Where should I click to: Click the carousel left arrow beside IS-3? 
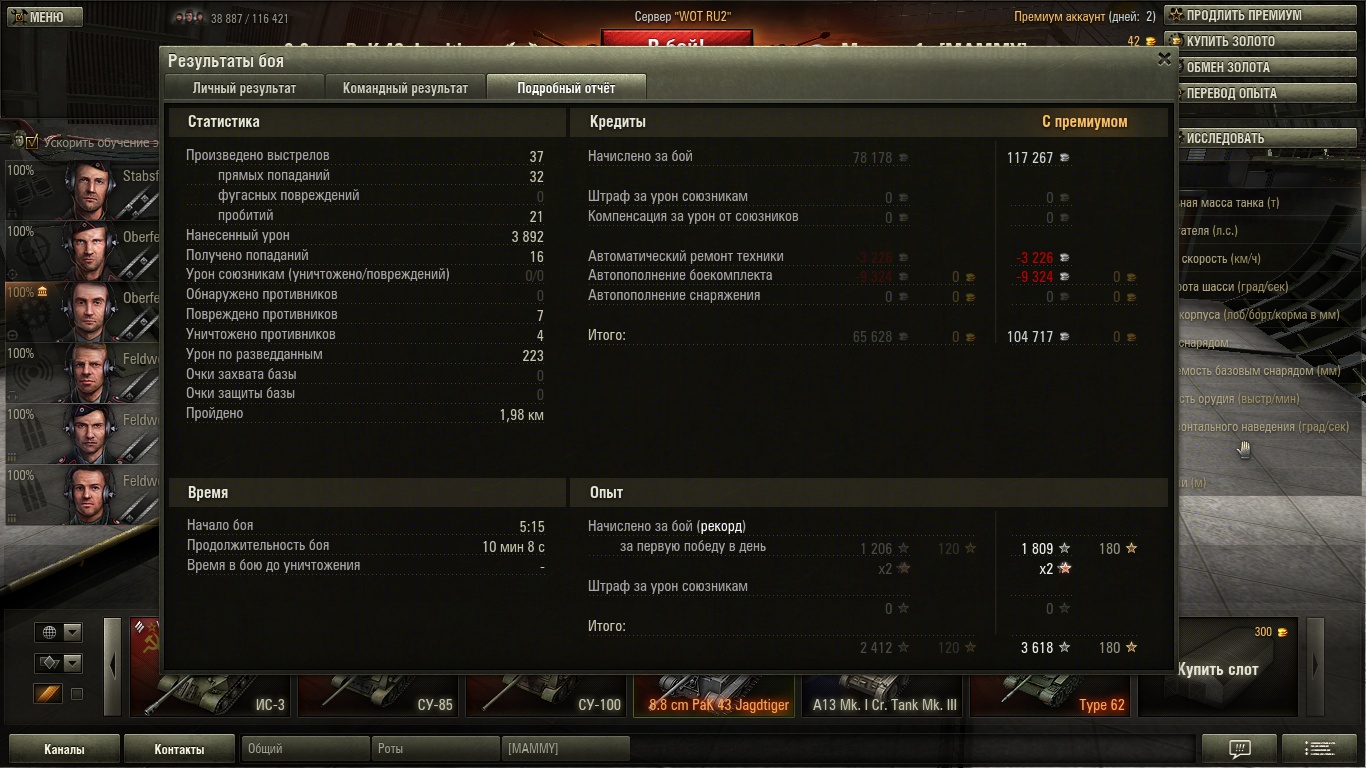113,665
